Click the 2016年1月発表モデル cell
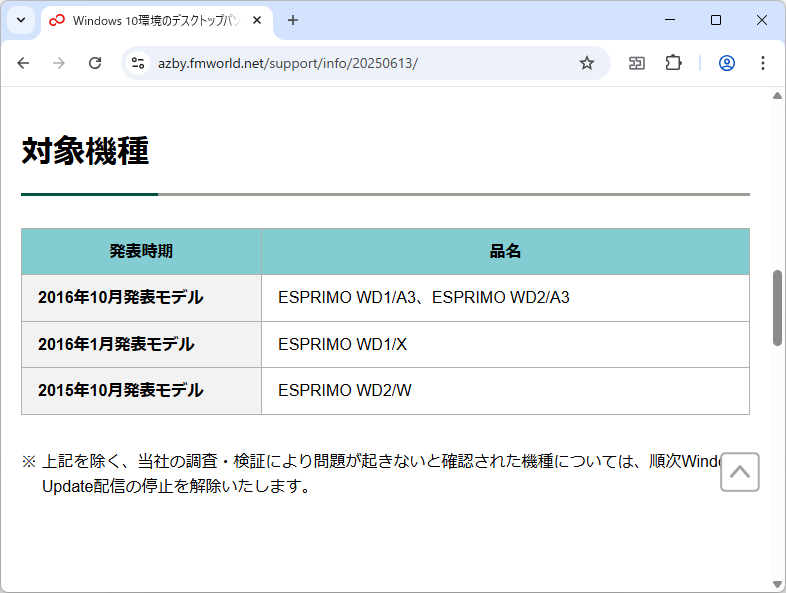This screenshot has height=593, width=786. pyautogui.click(x=141, y=344)
